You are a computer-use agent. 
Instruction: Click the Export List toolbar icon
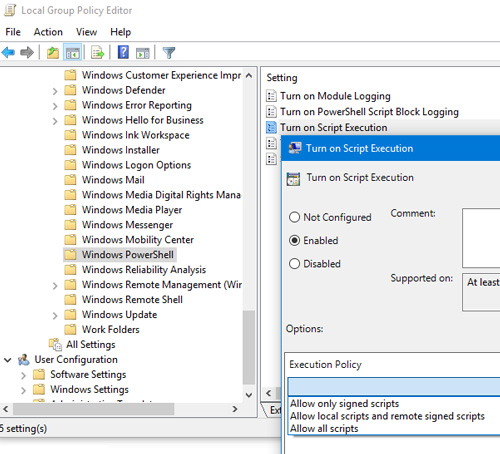pyautogui.click(x=97, y=53)
